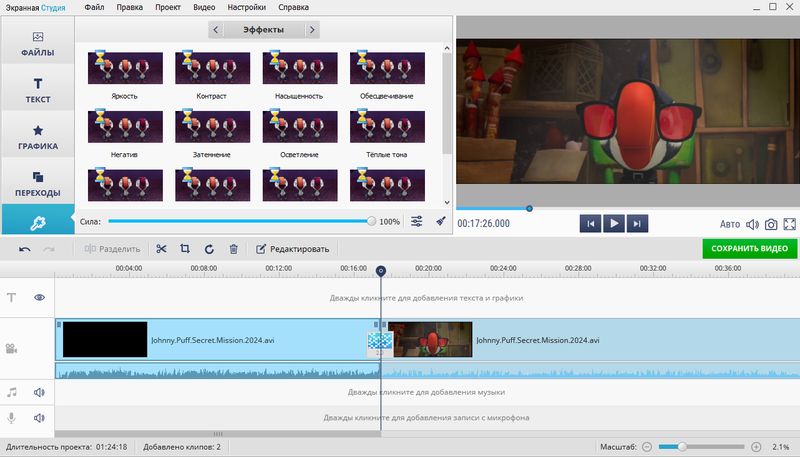
Task: Undo the last action
Action: 24,249
